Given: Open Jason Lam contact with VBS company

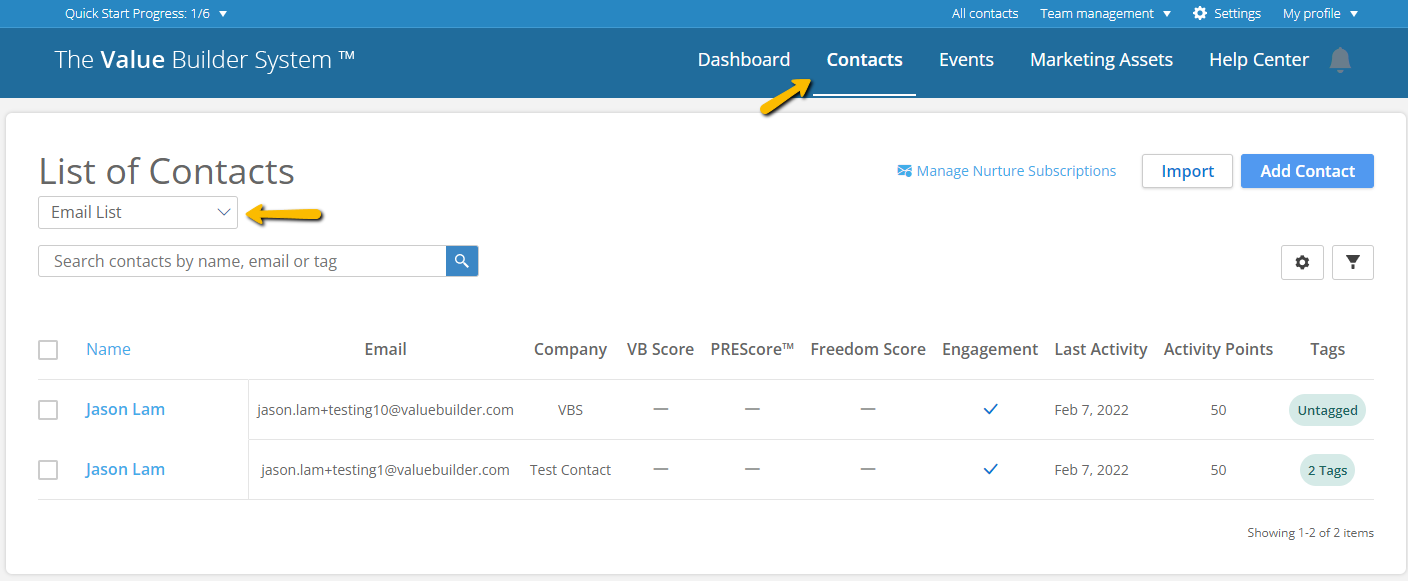Looking at the screenshot, I should [125, 409].
